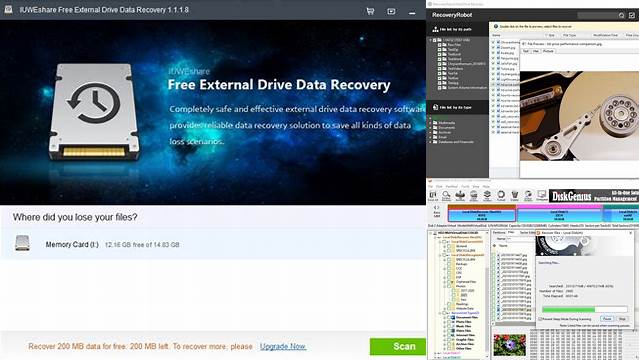Click the RecoveryRobot save icon next to home
639x360 pixels.
coord(632,15)
